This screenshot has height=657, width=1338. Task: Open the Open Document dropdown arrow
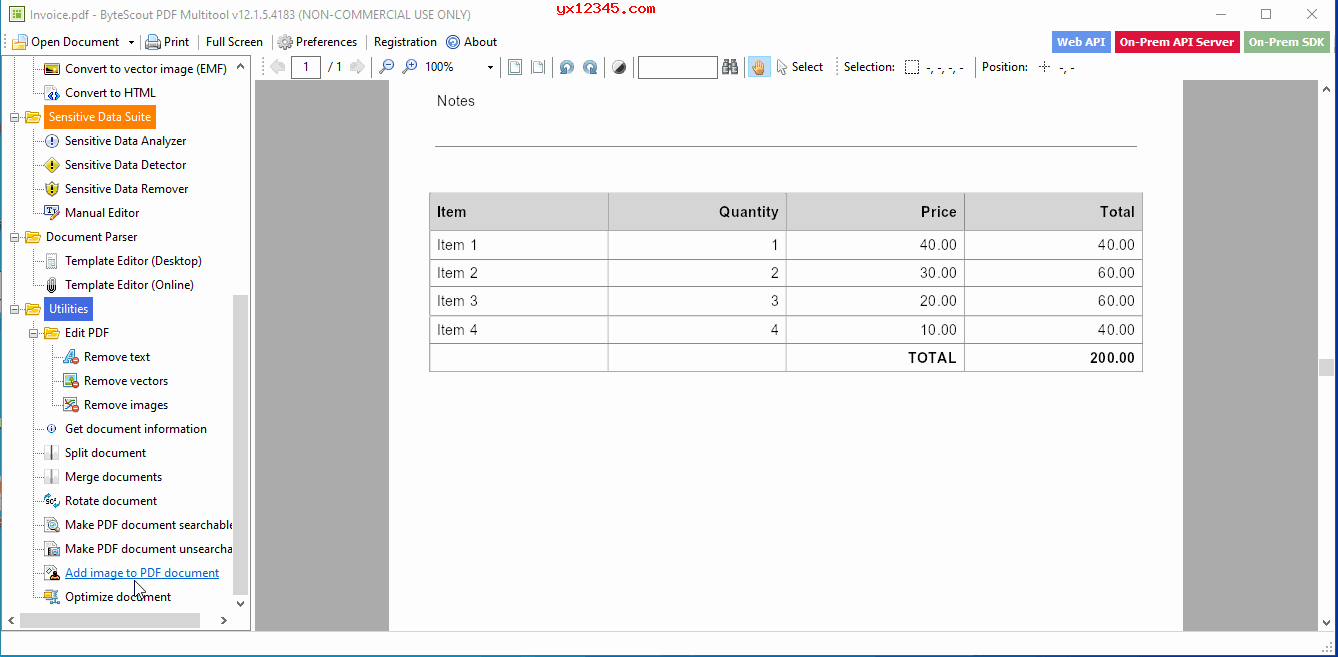pyautogui.click(x=131, y=42)
